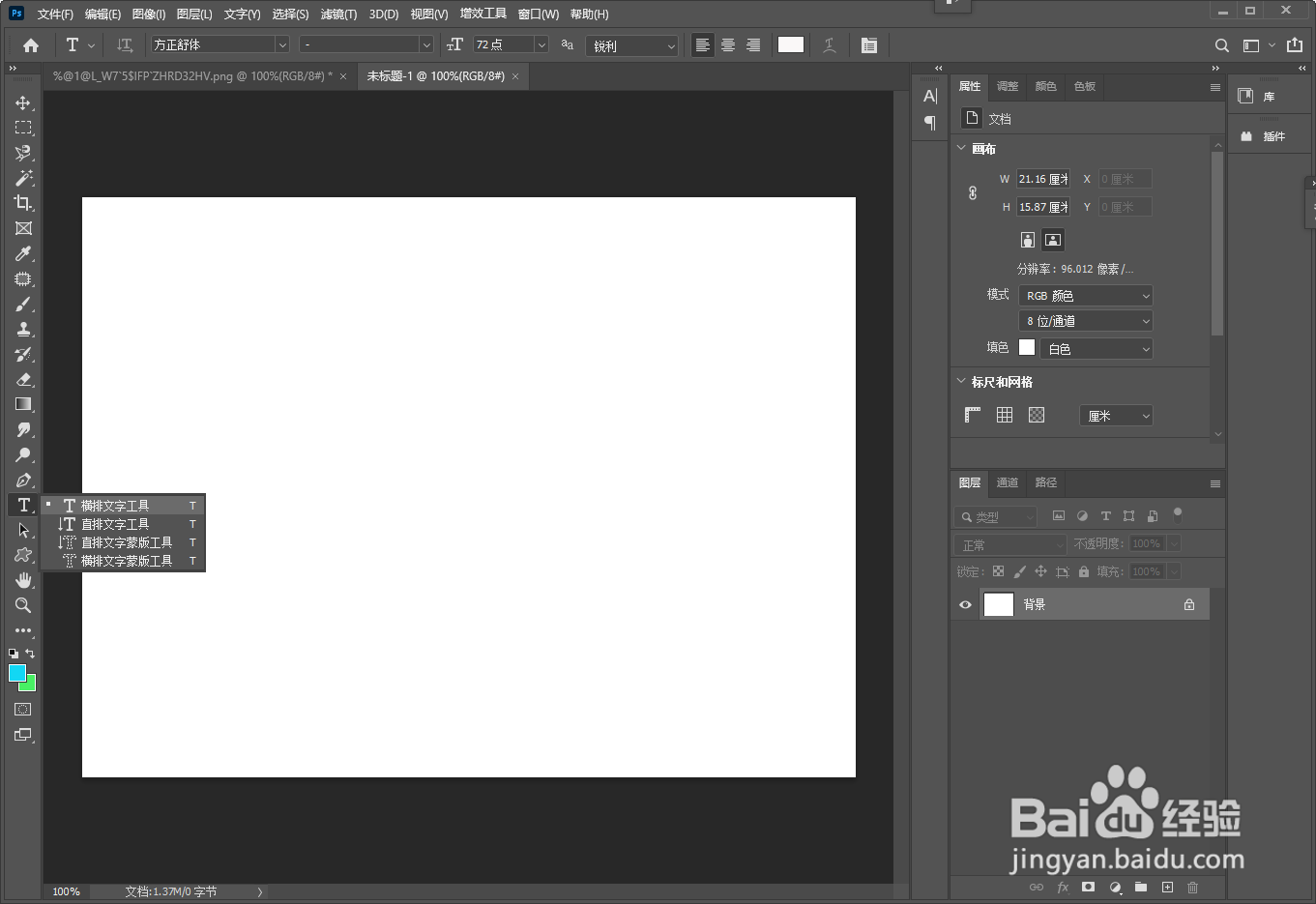Grab the Hand tool
1316x904 pixels.
[23, 580]
